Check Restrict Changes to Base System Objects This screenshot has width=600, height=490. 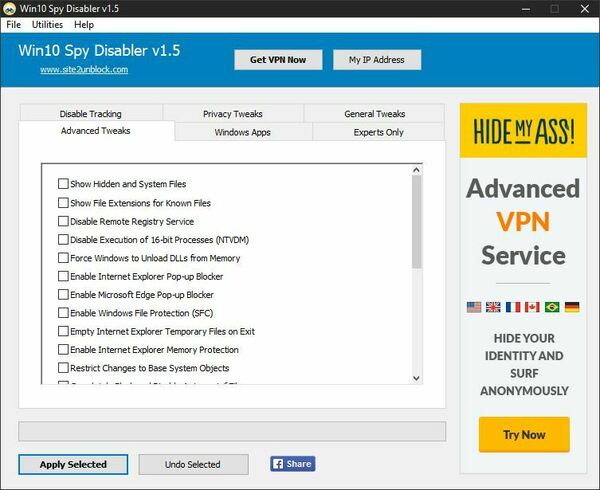(x=63, y=368)
